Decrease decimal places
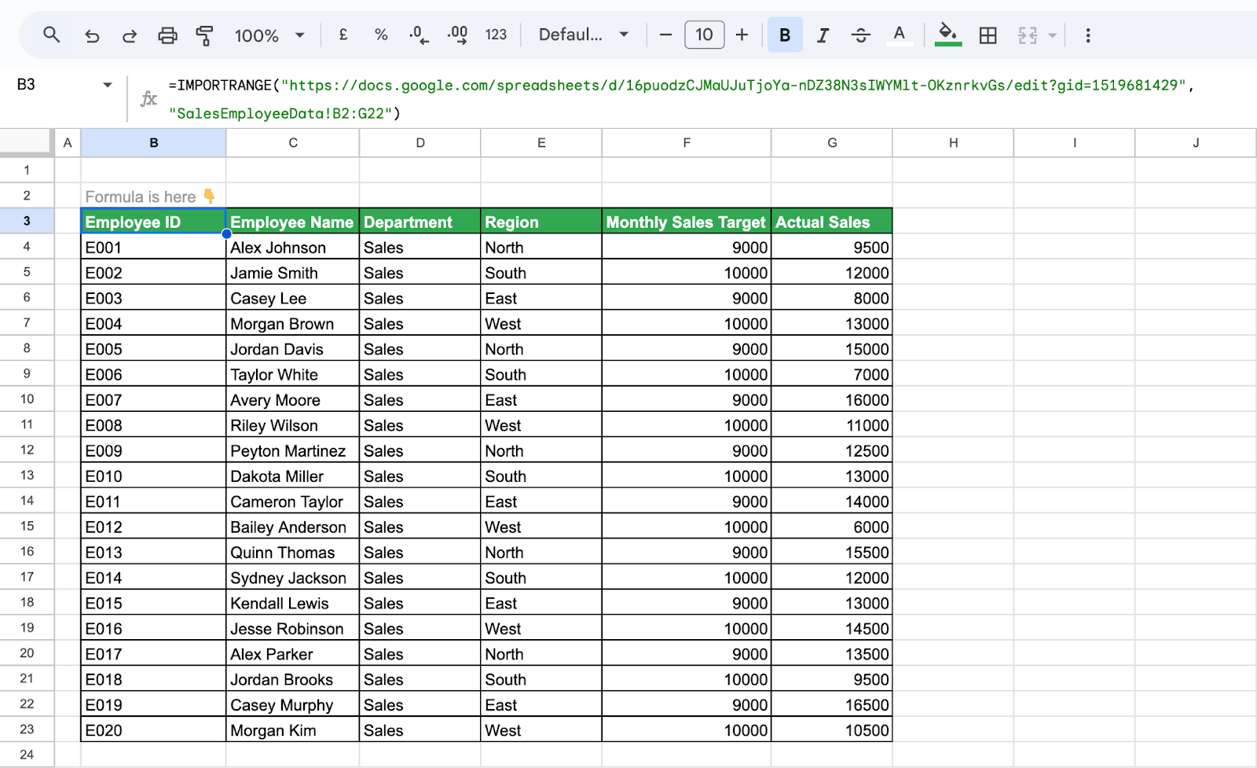 point(419,35)
